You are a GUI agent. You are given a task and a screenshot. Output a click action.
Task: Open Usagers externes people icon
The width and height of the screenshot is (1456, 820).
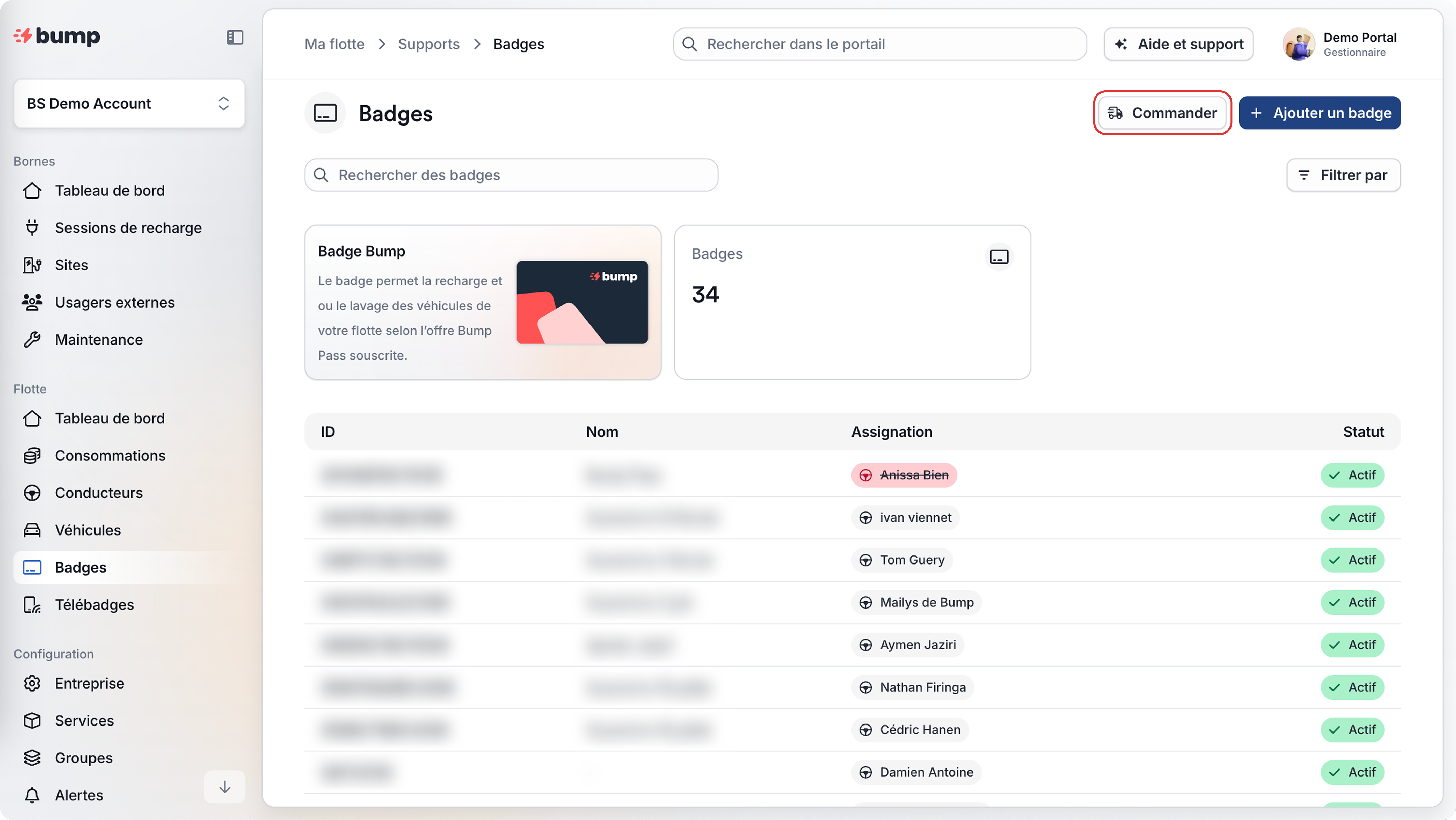(32, 302)
